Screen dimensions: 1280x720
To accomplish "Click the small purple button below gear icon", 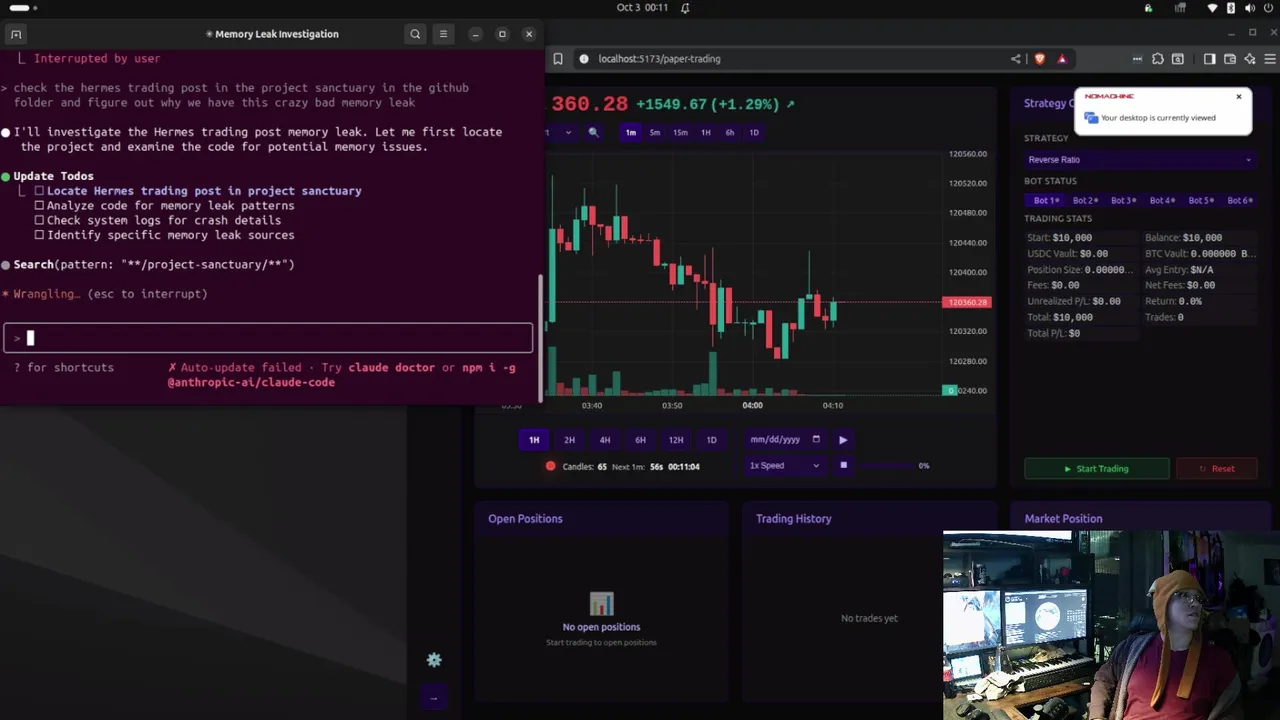I will pos(433,698).
